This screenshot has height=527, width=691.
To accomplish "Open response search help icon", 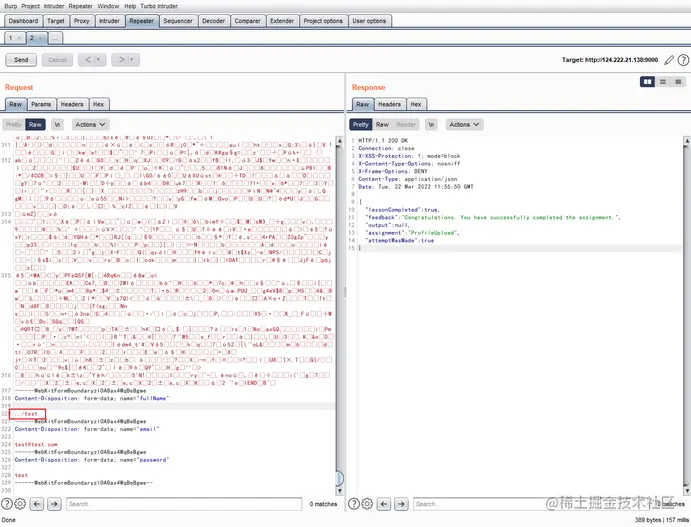I will click(x=354, y=504).
